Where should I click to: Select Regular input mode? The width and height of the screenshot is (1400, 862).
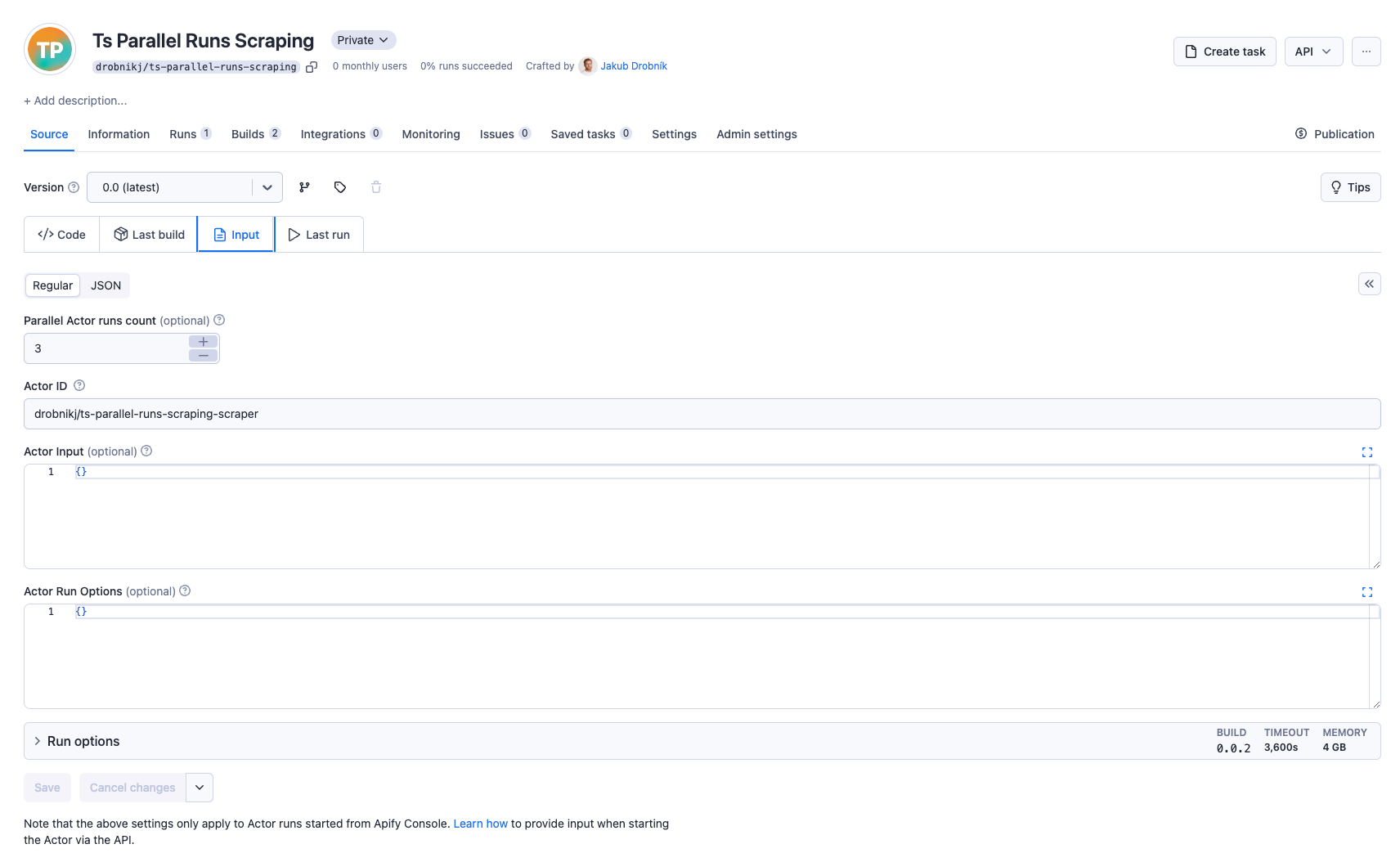[52, 285]
